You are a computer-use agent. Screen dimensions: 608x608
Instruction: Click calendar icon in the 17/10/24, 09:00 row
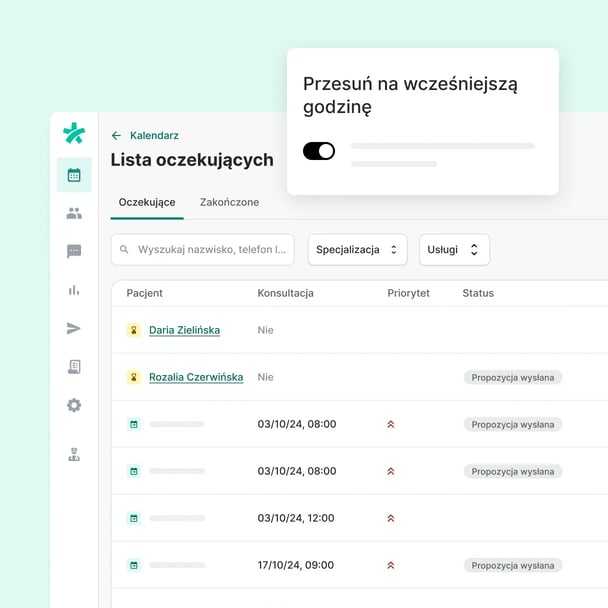(x=134, y=565)
